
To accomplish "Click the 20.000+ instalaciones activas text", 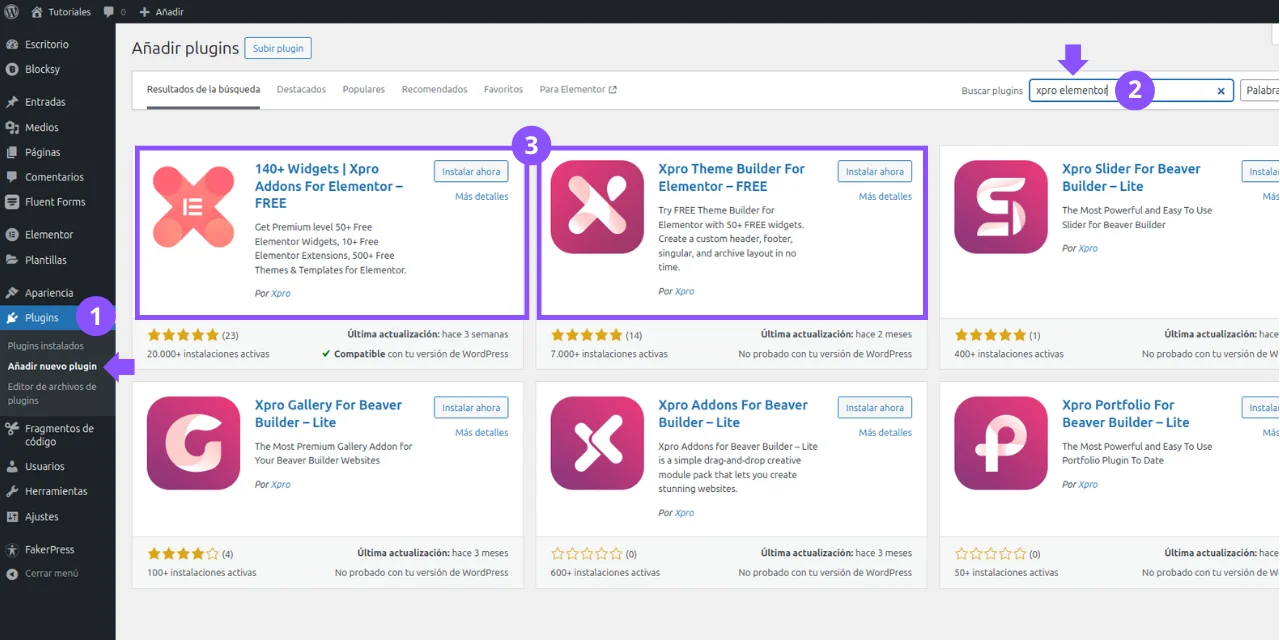I will click(208, 354).
